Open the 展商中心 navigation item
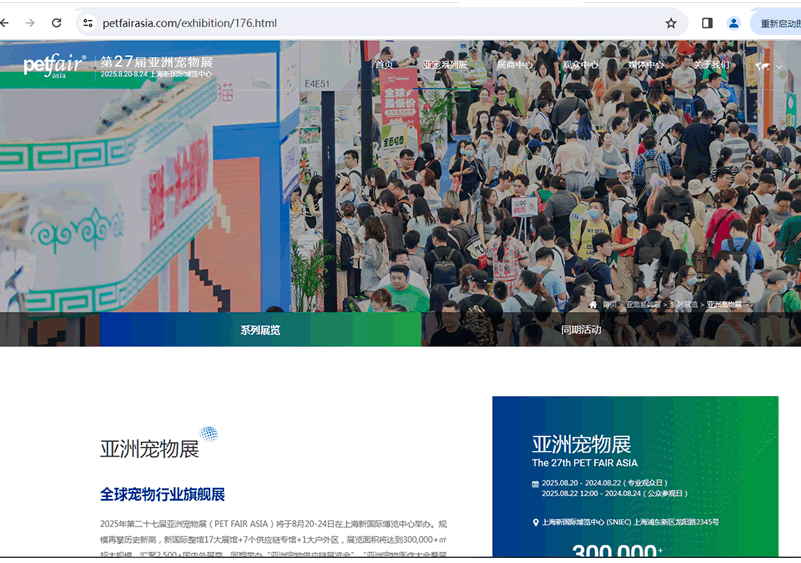This screenshot has width=801, height=563. coord(514,65)
